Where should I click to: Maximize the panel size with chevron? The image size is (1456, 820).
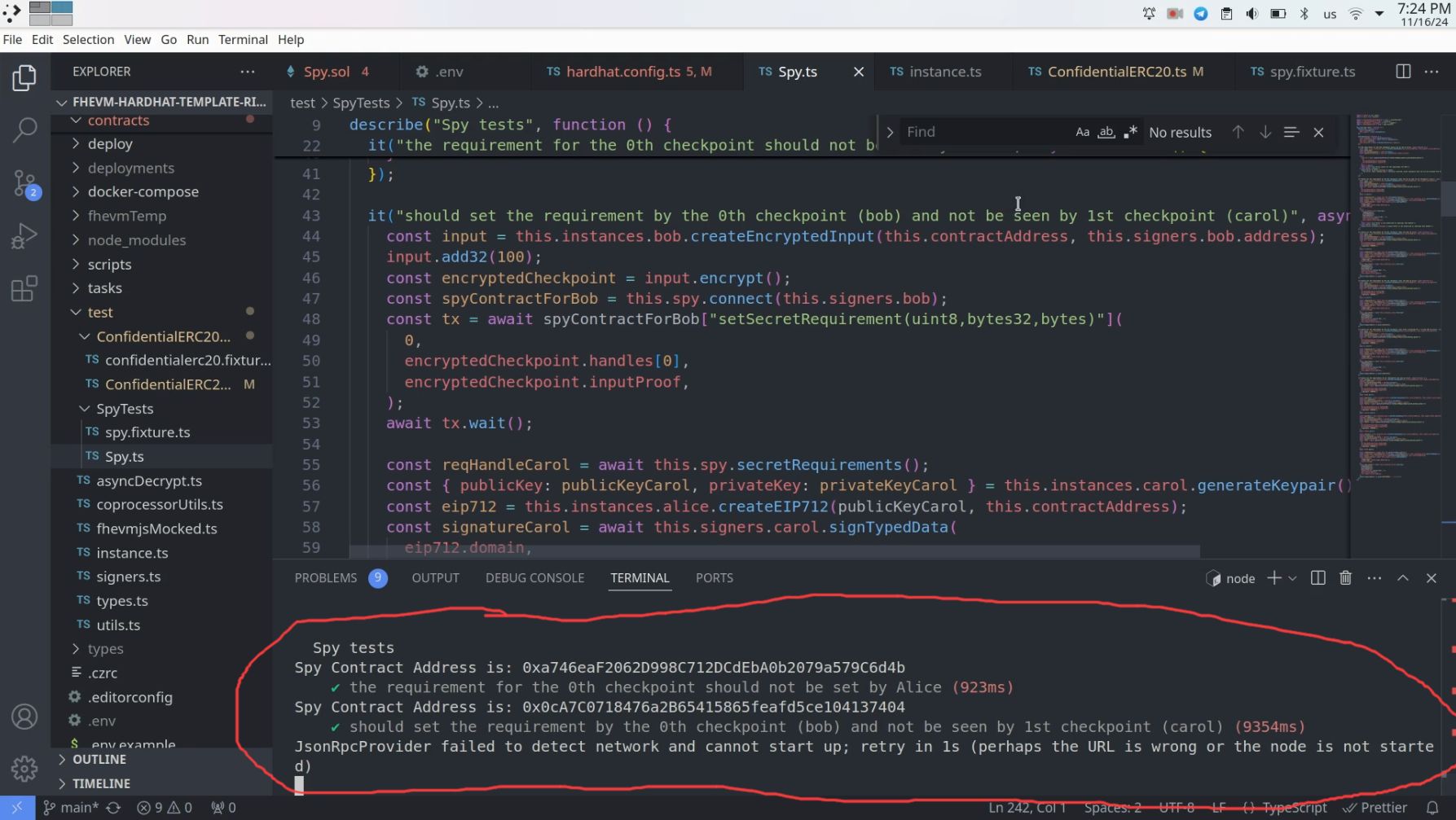click(x=1403, y=578)
